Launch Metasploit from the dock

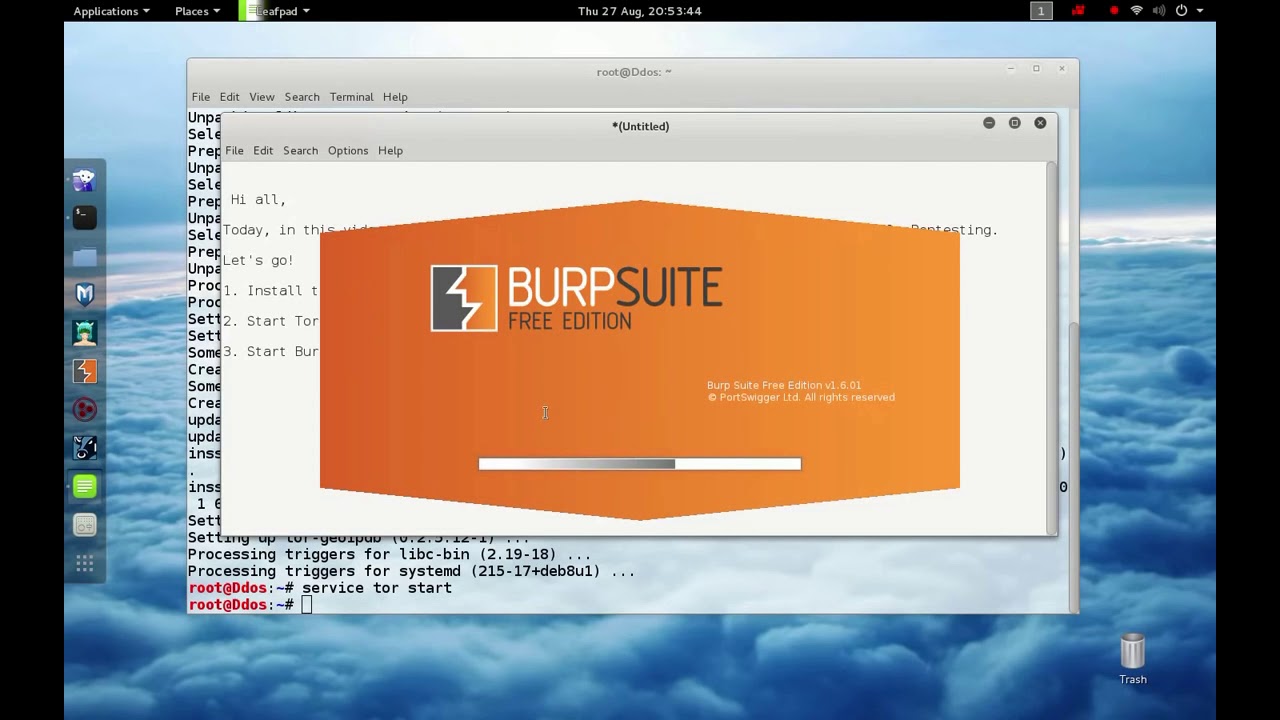click(85, 294)
